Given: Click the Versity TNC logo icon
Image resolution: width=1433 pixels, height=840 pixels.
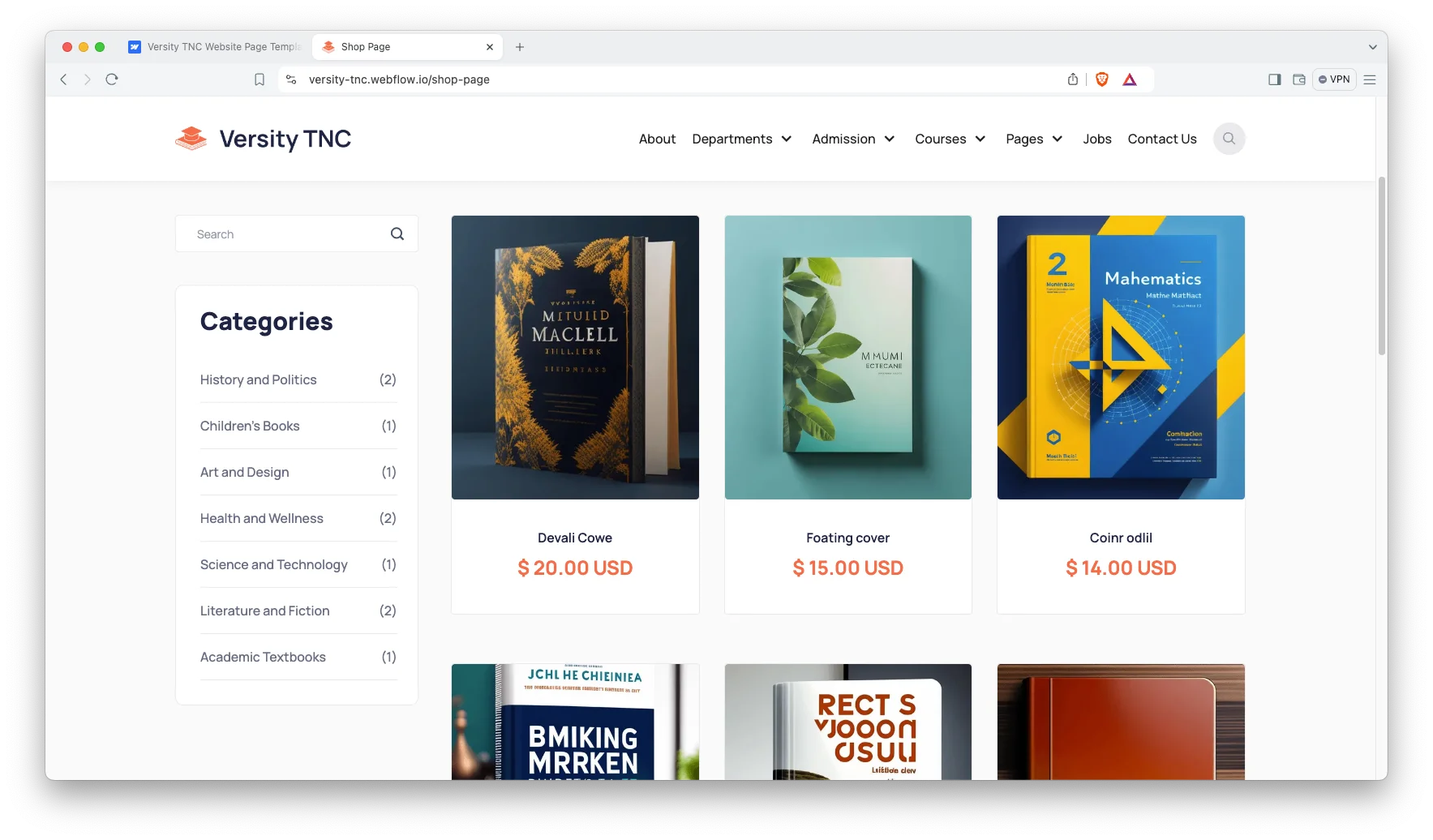Looking at the screenshot, I should tap(191, 139).
